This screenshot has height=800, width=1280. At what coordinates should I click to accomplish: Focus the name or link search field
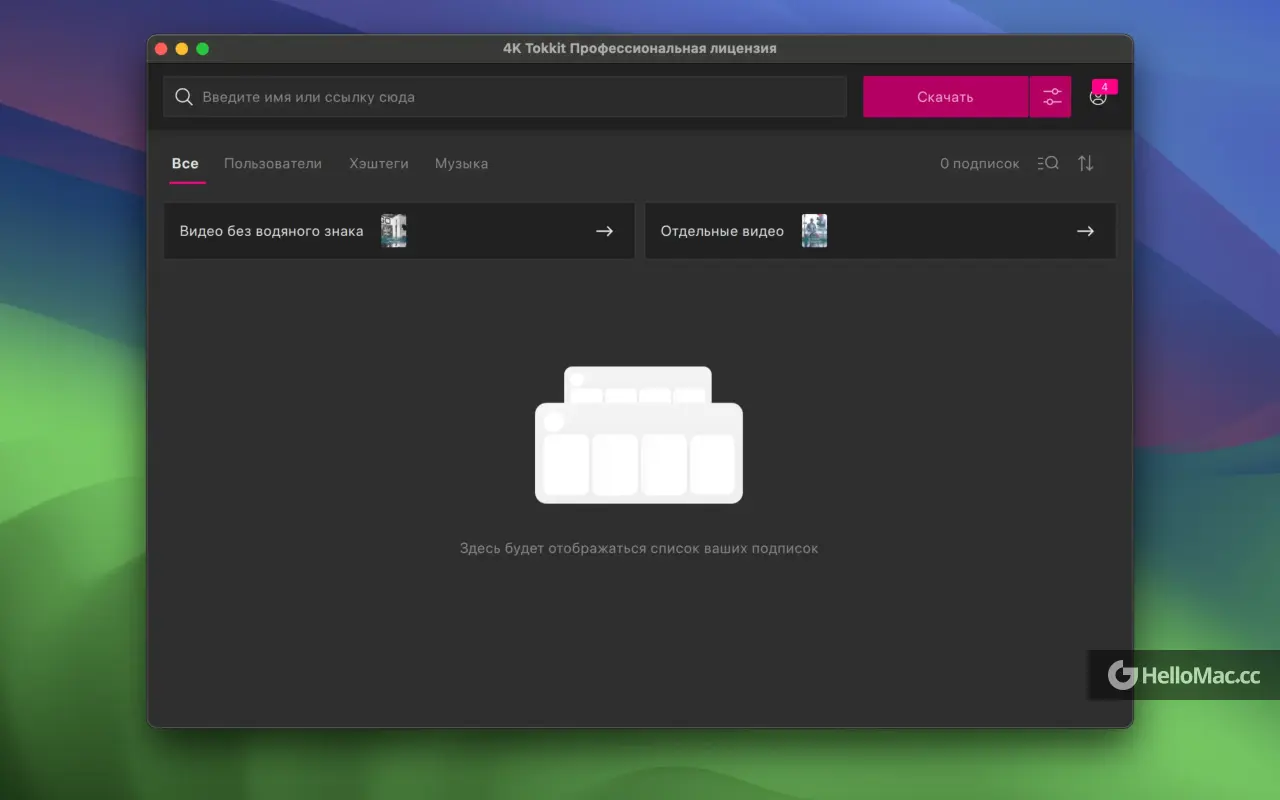505,97
